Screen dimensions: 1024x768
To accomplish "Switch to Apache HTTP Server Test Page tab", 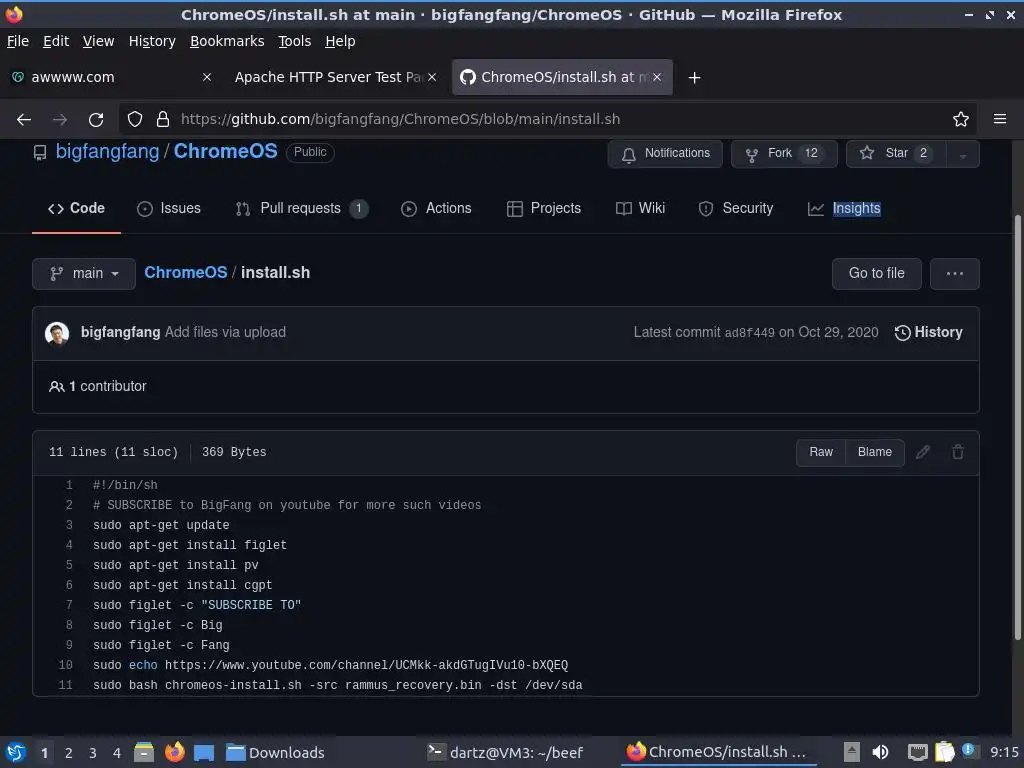I will coord(334,77).
